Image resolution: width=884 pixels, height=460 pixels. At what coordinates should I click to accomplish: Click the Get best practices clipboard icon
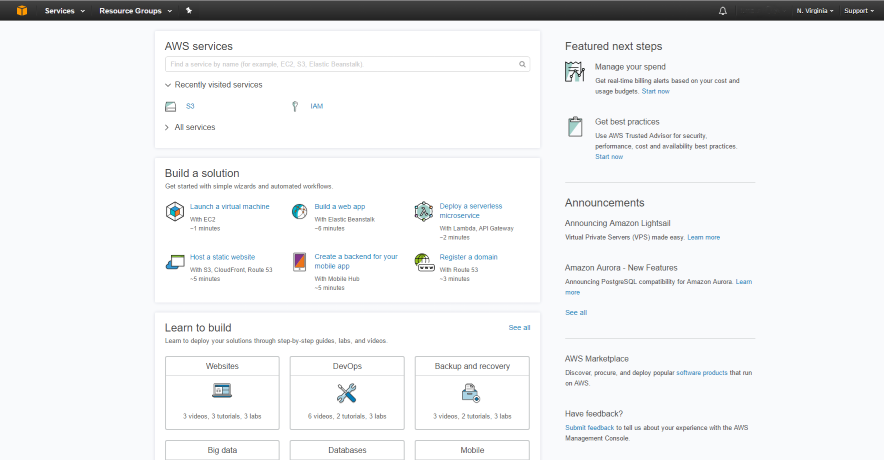pos(575,127)
